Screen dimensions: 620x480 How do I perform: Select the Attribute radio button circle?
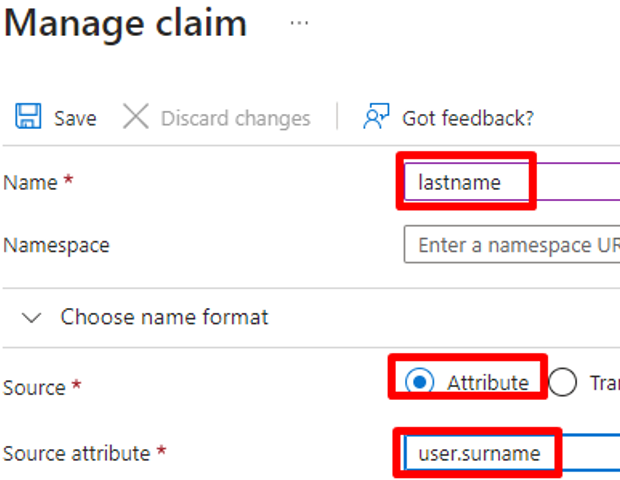421,382
